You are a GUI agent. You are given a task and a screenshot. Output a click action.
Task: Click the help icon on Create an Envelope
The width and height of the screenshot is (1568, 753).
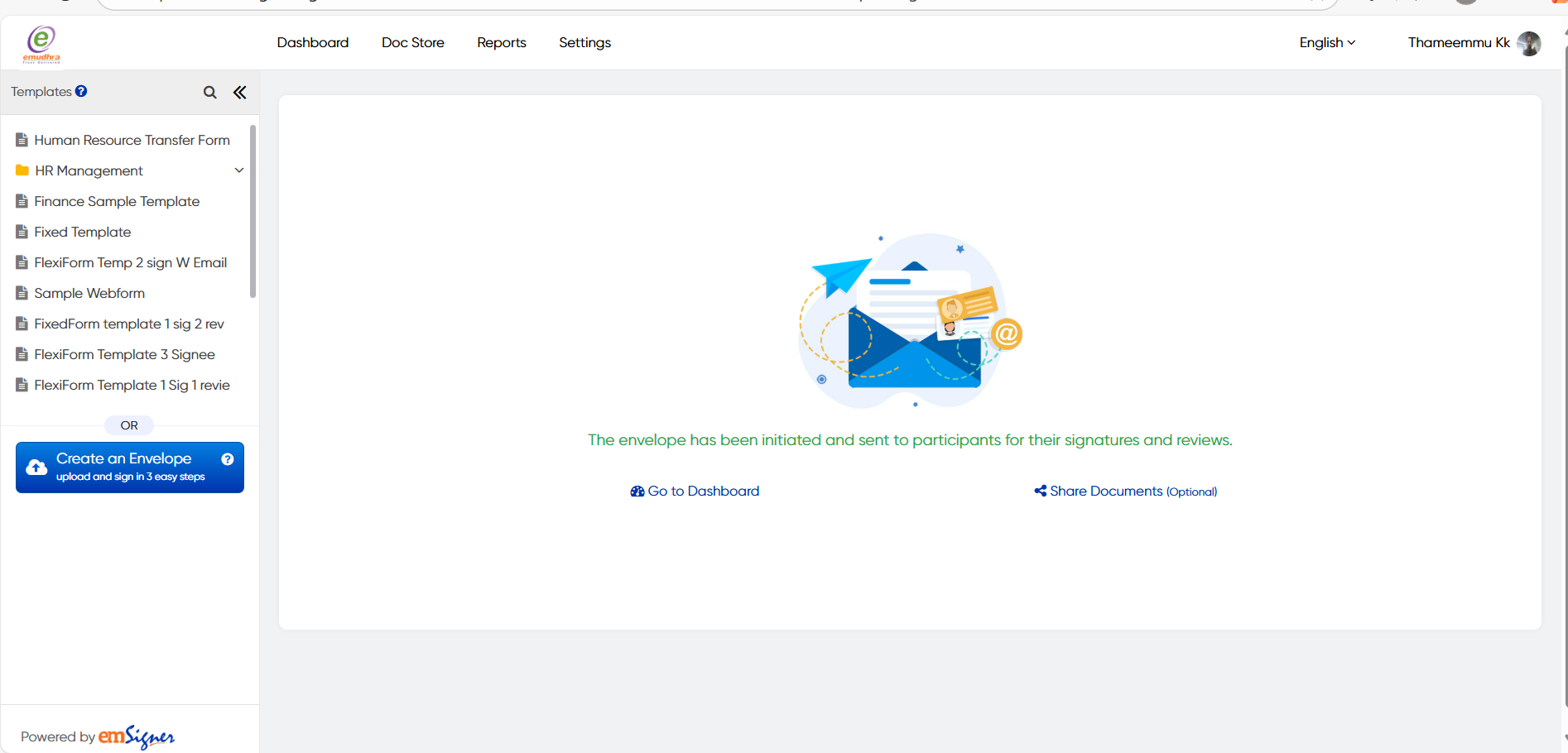pyautogui.click(x=228, y=459)
